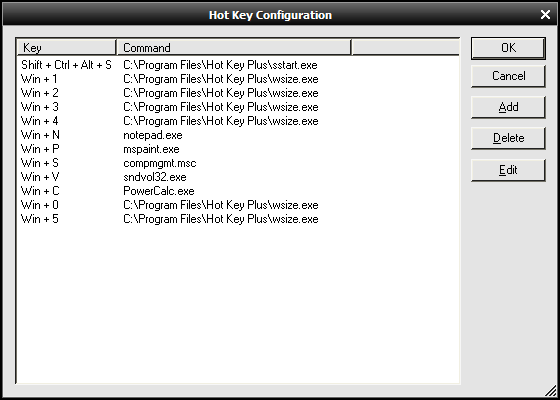The width and height of the screenshot is (560, 400).
Task: Delete the selected hot key
Action: point(508,138)
